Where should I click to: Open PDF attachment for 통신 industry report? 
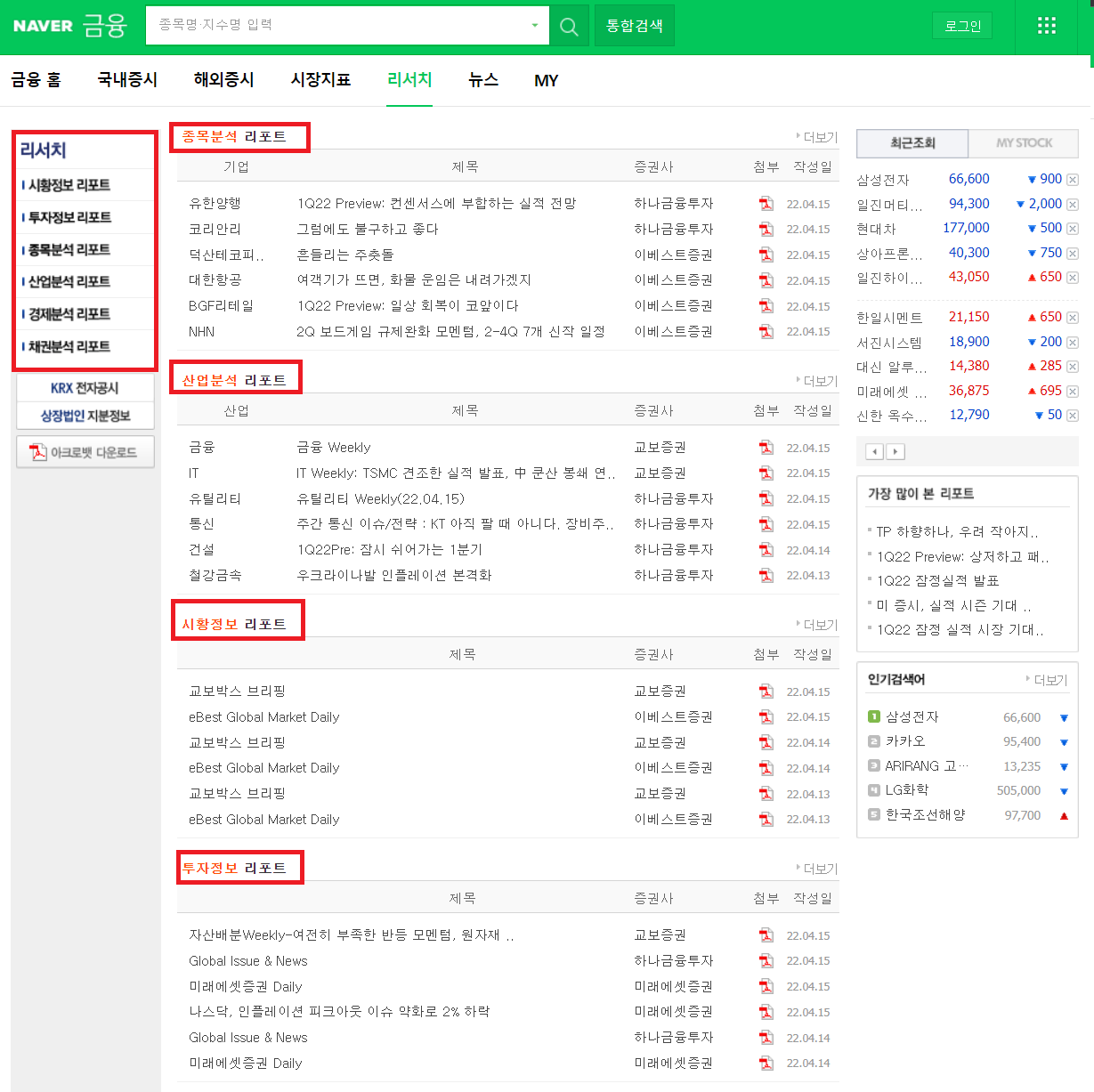pos(766,524)
